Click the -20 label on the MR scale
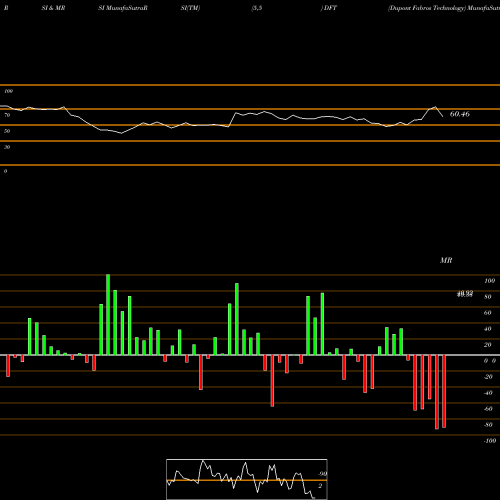The height and width of the screenshot is (500, 500). (488, 377)
